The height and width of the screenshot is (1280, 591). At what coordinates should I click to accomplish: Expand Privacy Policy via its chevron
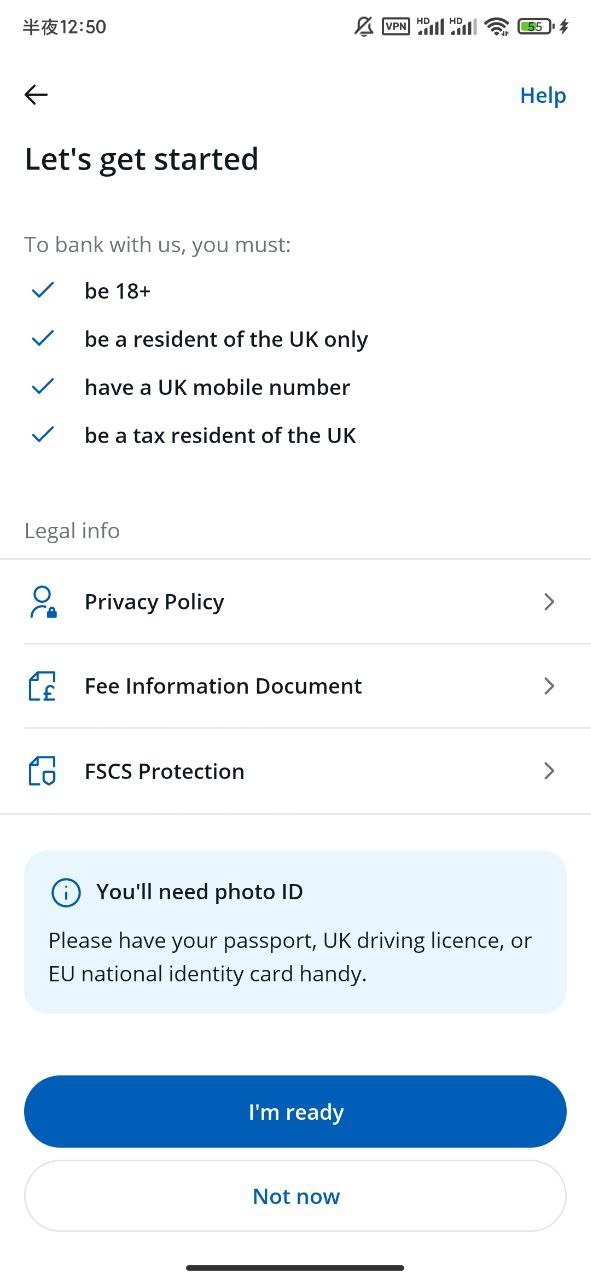[x=549, y=602]
